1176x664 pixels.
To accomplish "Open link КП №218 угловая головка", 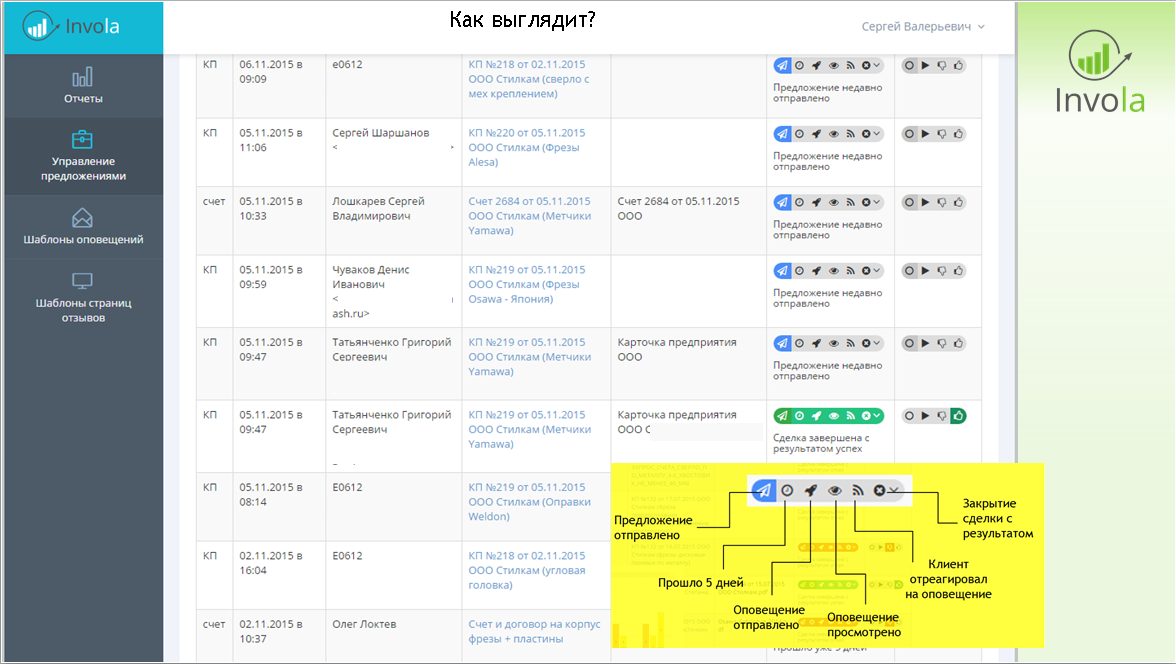I will pos(526,569).
